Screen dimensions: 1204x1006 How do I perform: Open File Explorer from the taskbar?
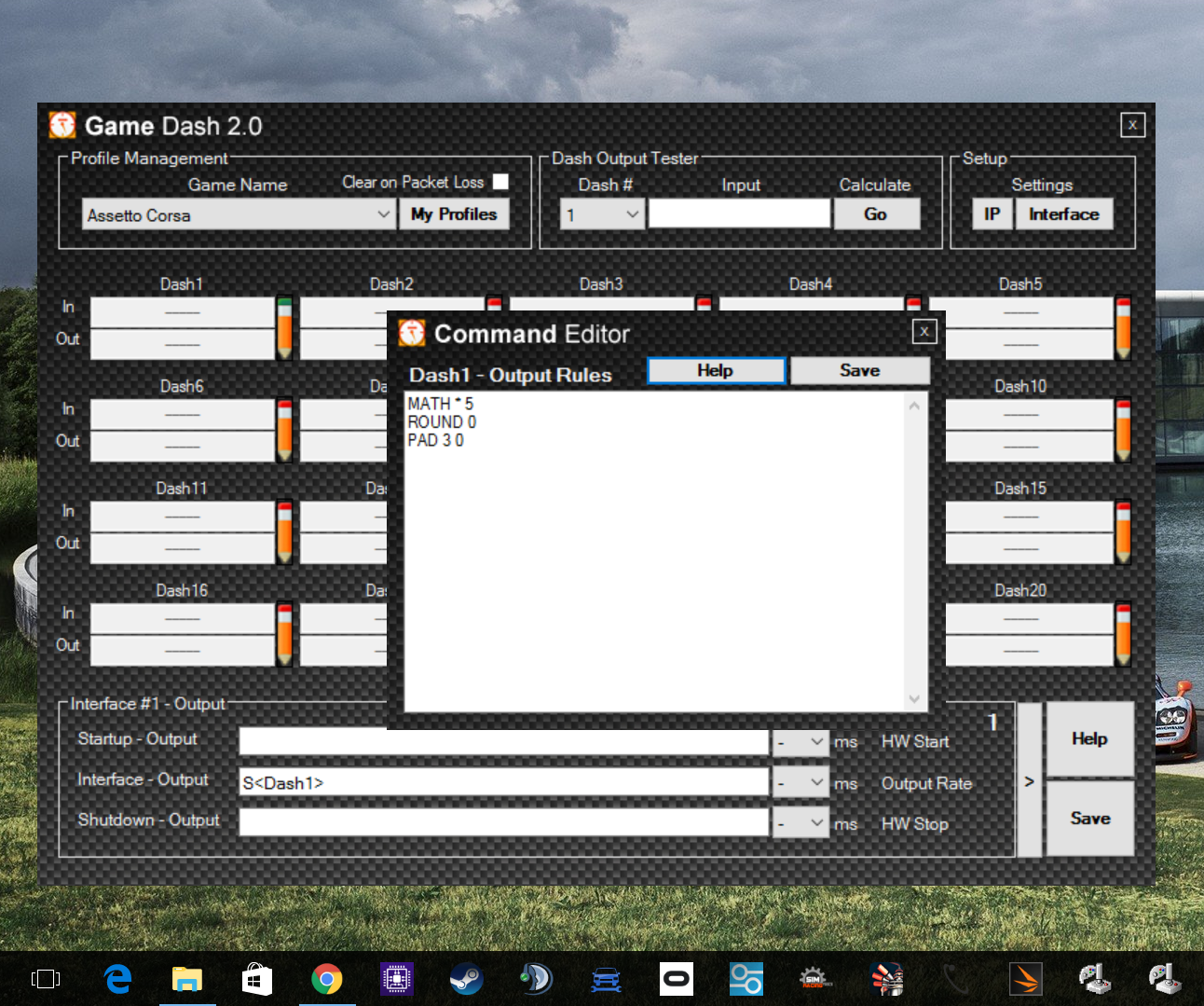click(x=187, y=979)
